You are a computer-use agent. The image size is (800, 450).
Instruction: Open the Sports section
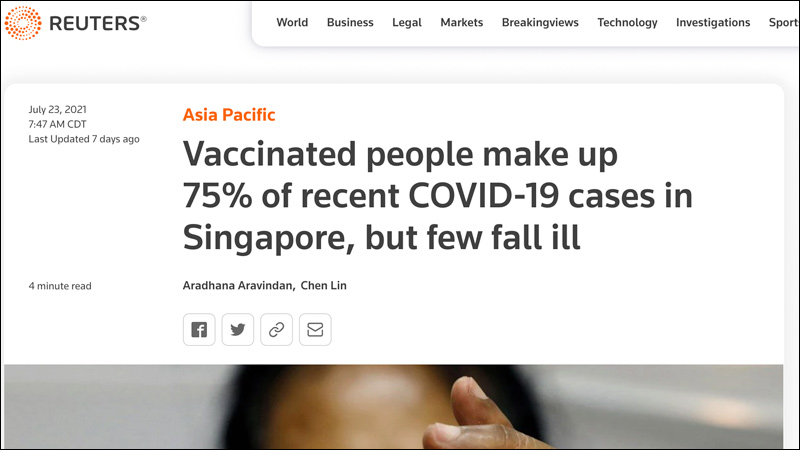[784, 22]
